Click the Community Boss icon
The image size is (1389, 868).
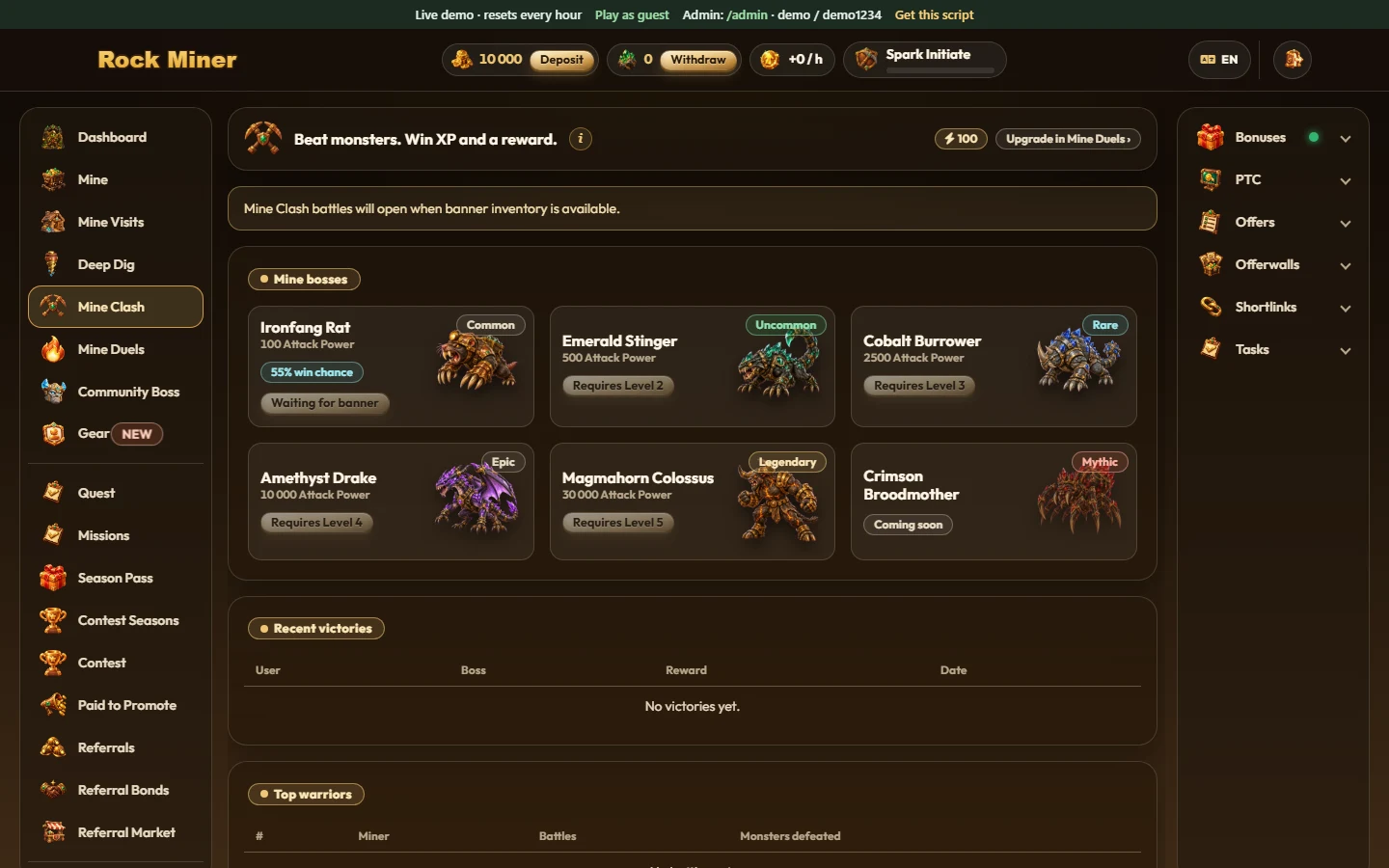click(x=53, y=392)
